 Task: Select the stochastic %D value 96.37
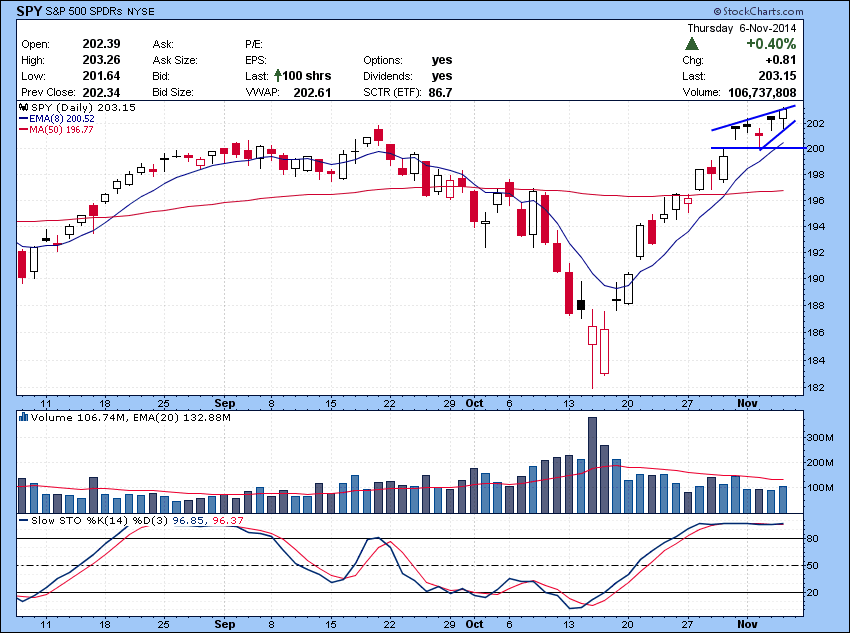228,520
